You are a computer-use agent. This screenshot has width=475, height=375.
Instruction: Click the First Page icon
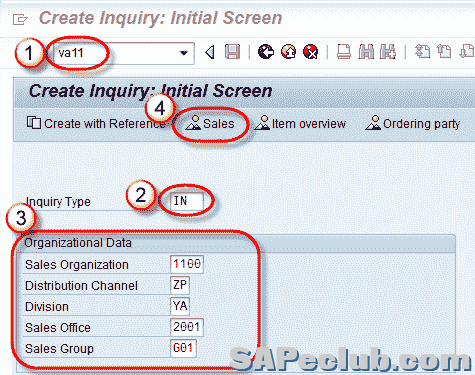(x=422, y=52)
